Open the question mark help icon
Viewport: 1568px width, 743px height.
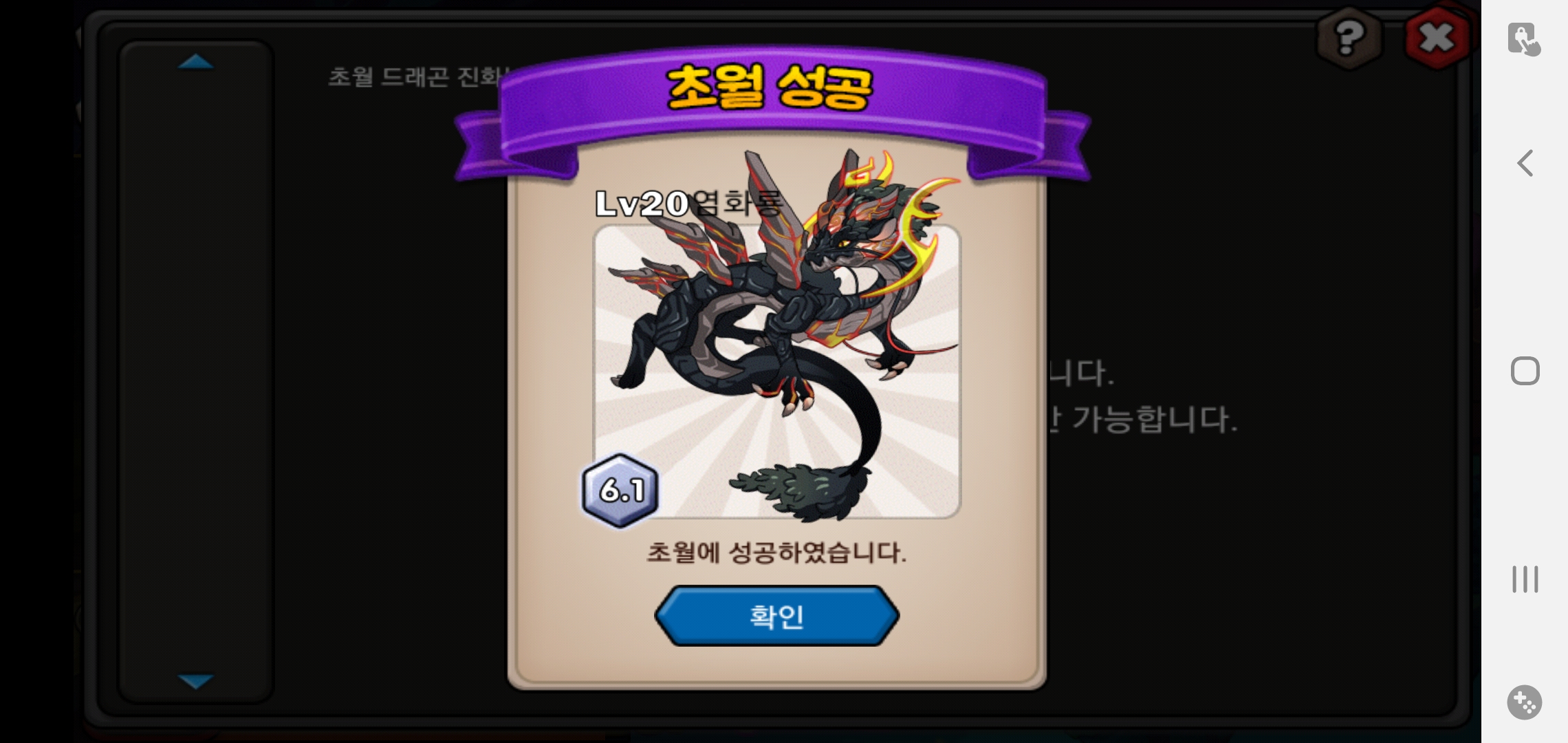(x=1349, y=38)
